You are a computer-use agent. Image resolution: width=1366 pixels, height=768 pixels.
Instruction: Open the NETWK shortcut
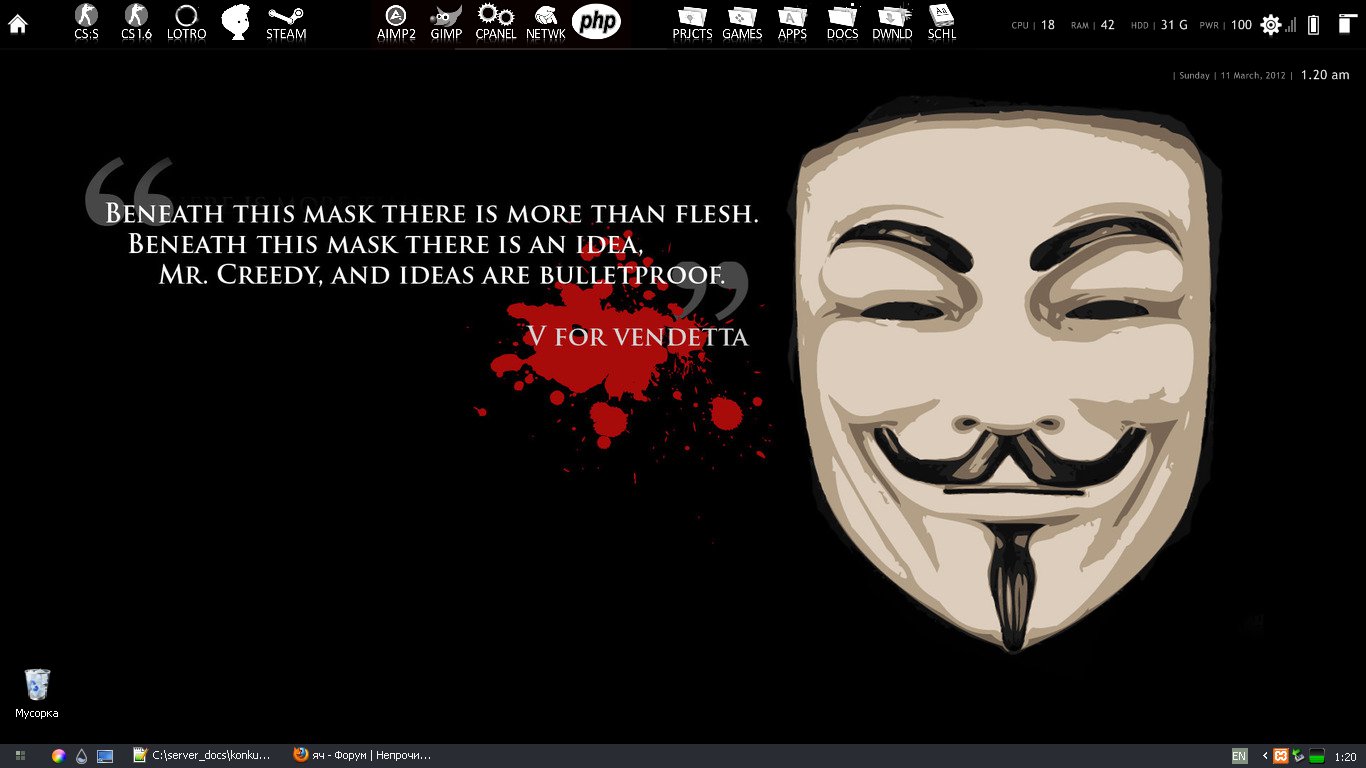(x=546, y=22)
